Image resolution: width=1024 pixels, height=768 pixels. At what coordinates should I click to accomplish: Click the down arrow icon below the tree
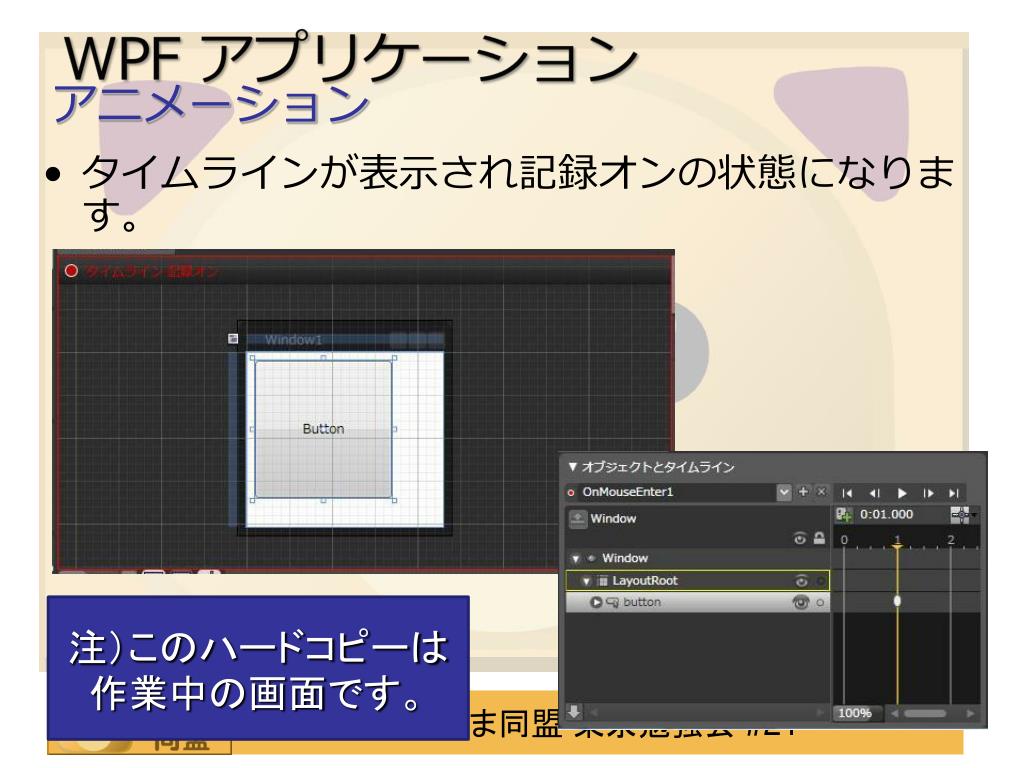coord(574,711)
